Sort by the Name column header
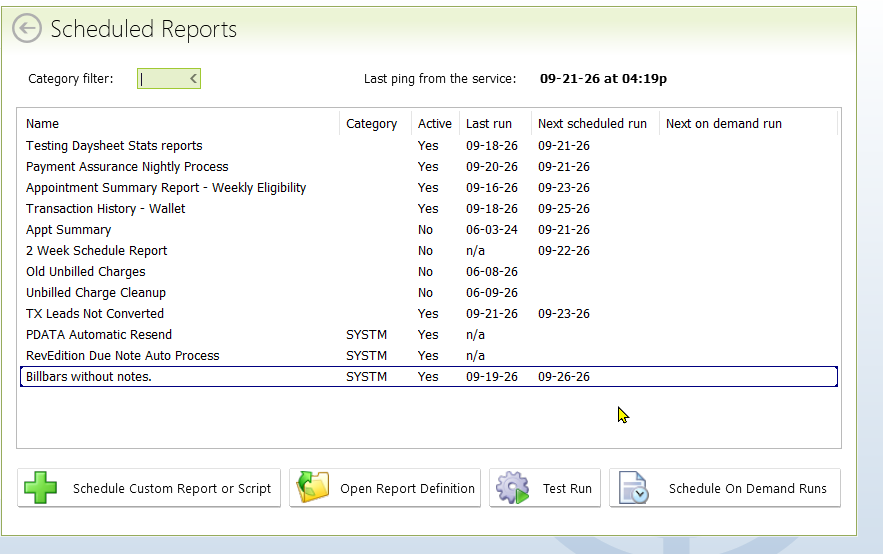Image resolution: width=883 pixels, height=554 pixels. point(42,123)
